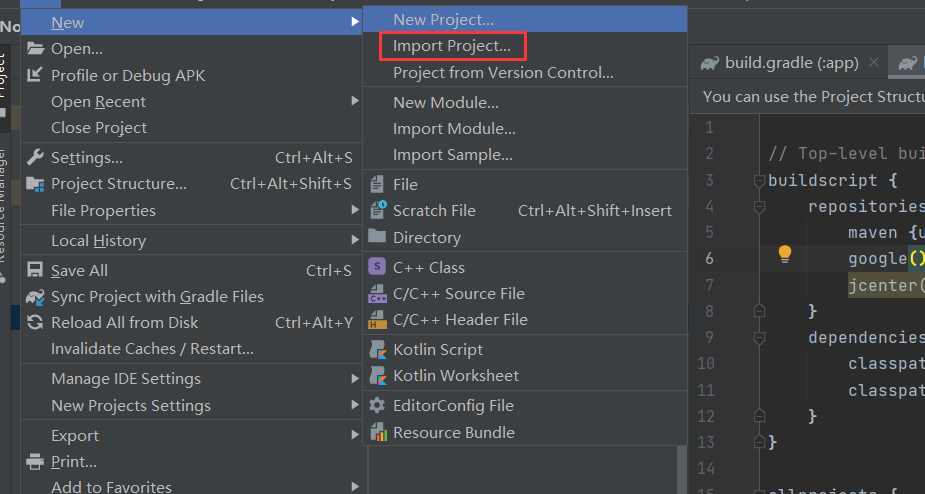Click line number 6 in the gutter
This screenshot has width=925, height=494.
tap(709, 258)
